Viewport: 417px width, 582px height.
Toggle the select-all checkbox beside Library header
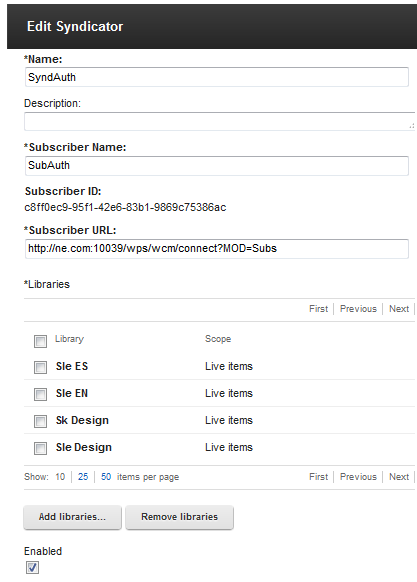(x=40, y=341)
